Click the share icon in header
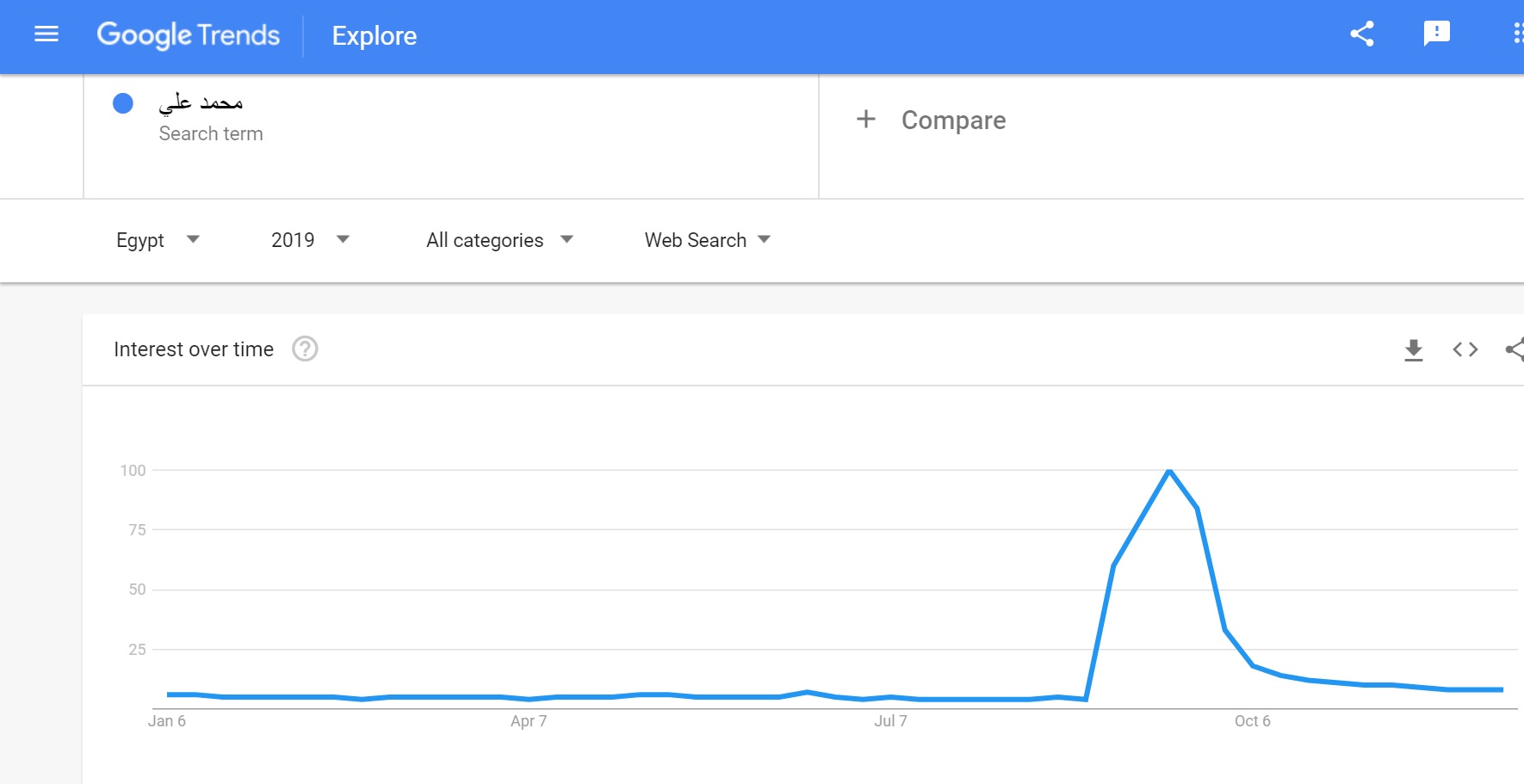1524x784 pixels. (x=1362, y=34)
